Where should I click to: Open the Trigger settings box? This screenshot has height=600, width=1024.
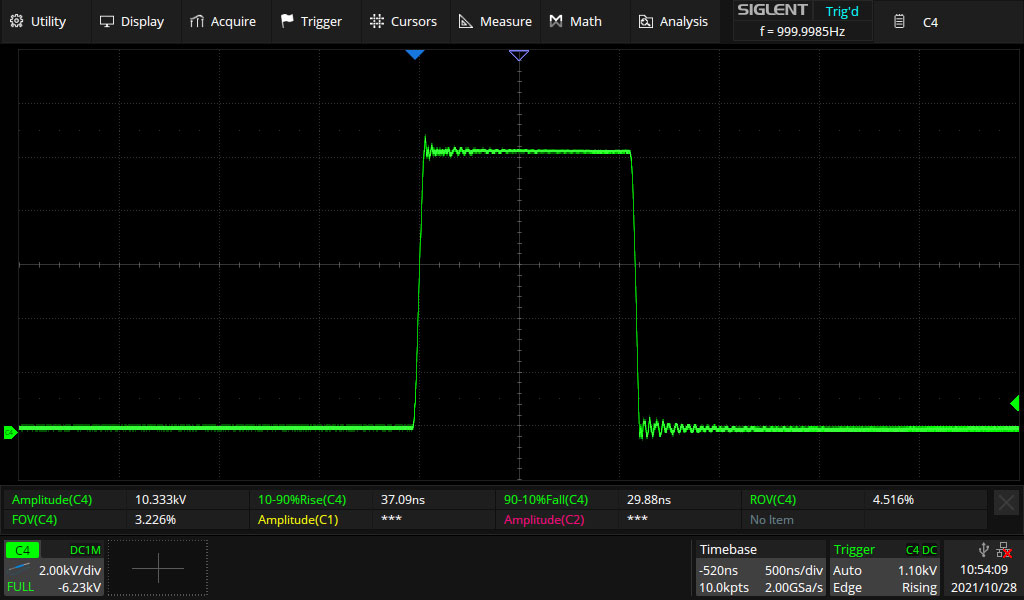pos(885,568)
